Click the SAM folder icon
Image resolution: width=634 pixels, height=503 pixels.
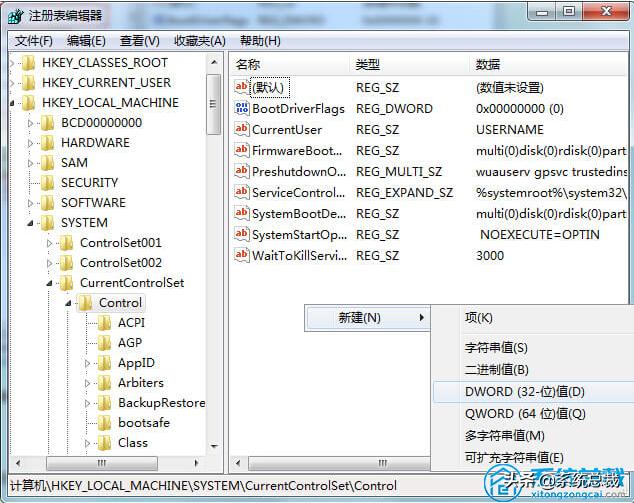pyautogui.click(x=47, y=163)
